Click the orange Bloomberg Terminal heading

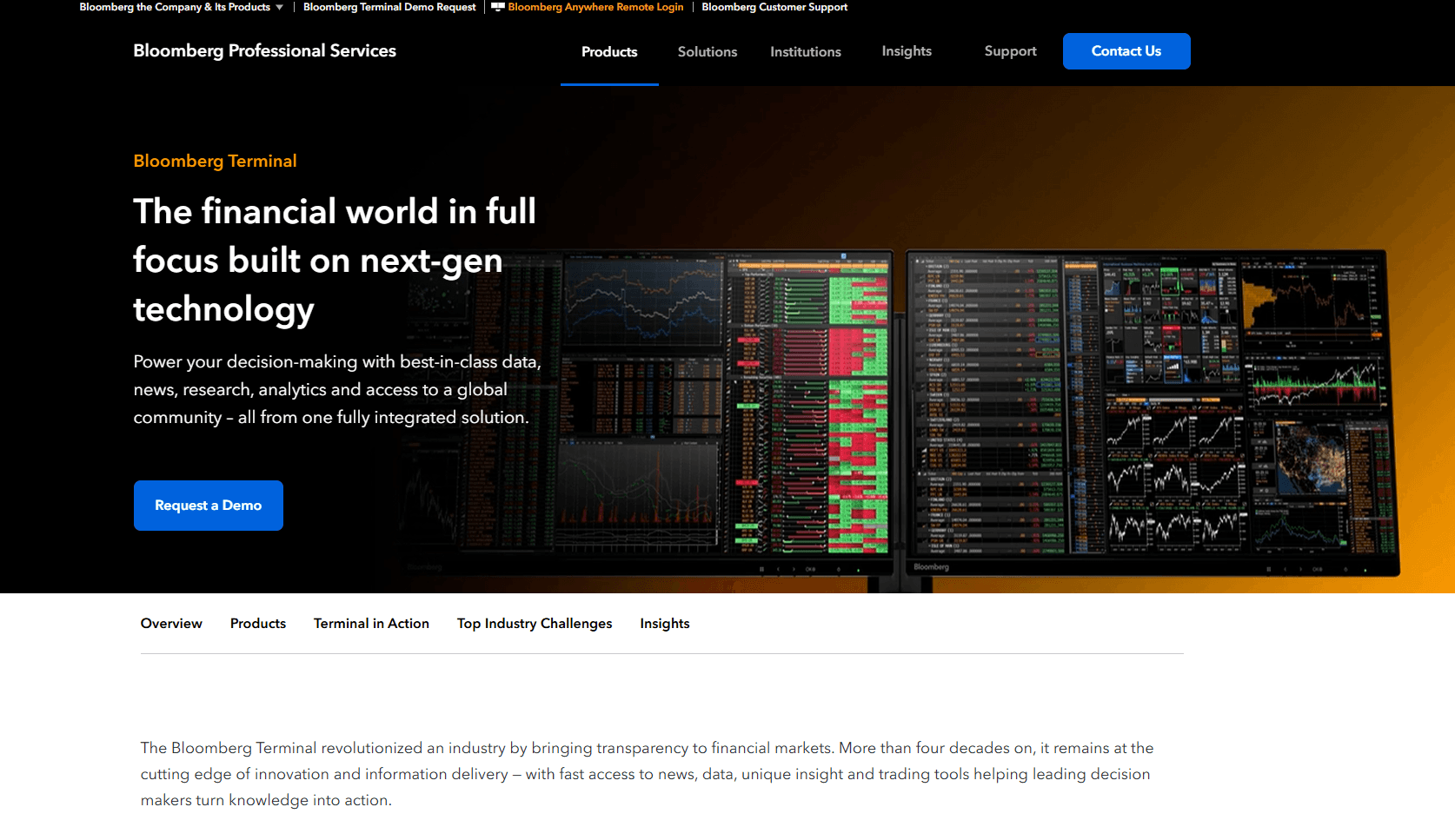(215, 161)
